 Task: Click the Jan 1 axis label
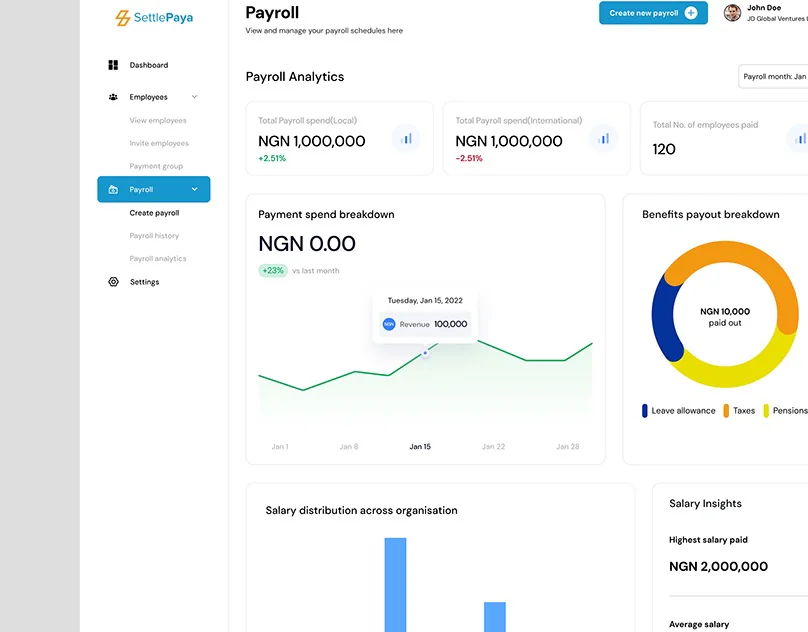click(280, 446)
